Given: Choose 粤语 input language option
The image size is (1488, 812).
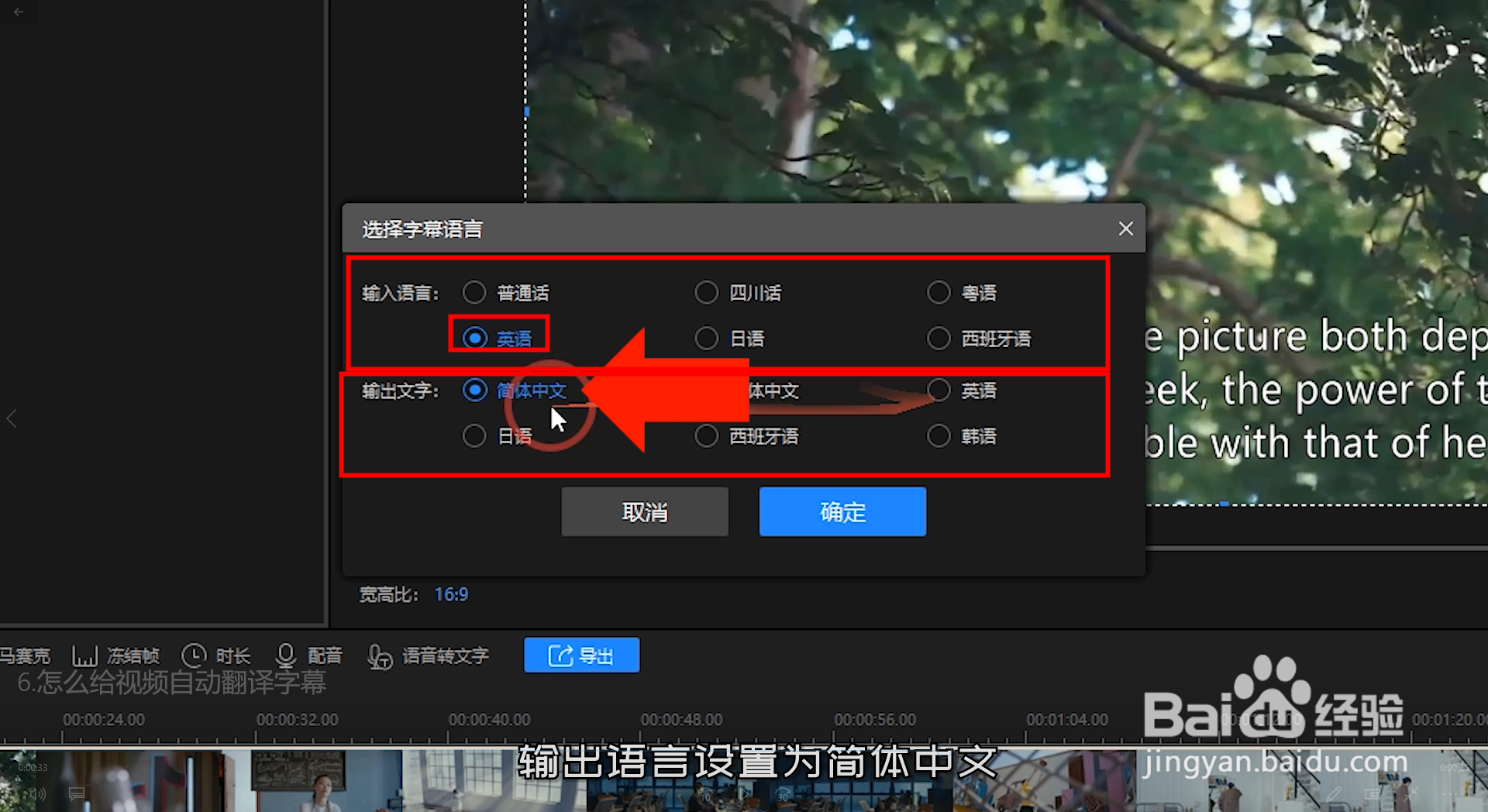Looking at the screenshot, I should [939, 292].
